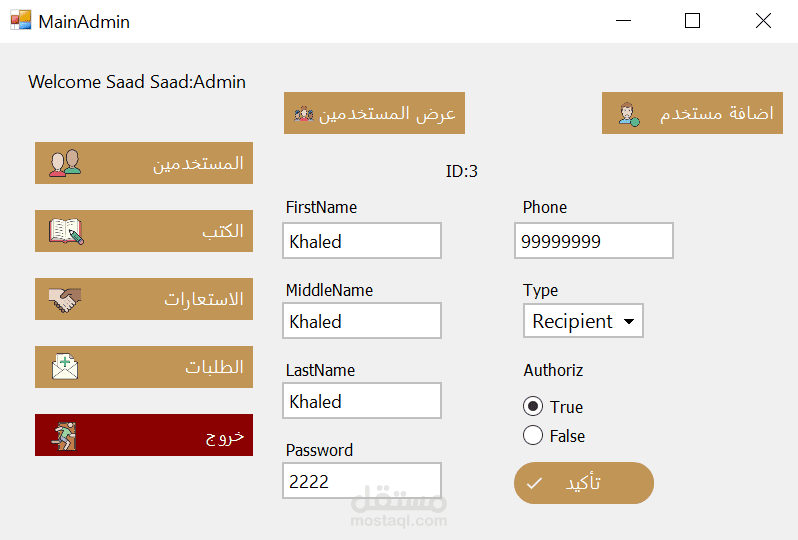
Task: Click the Phone number input field
Action: tap(594, 241)
